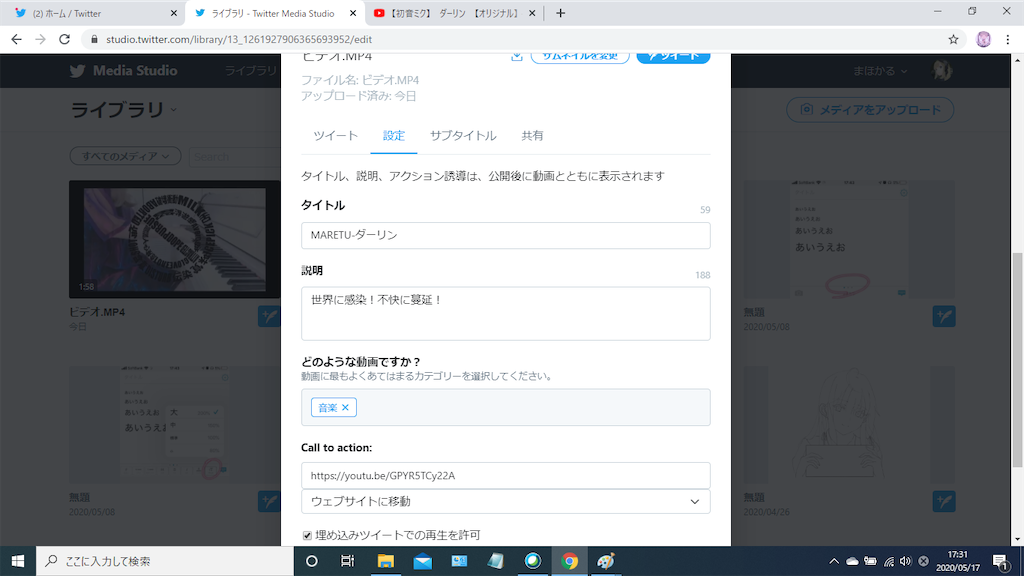Open Chrome from the Windows taskbar
The height and width of the screenshot is (576, 1024).
point(570,562)
